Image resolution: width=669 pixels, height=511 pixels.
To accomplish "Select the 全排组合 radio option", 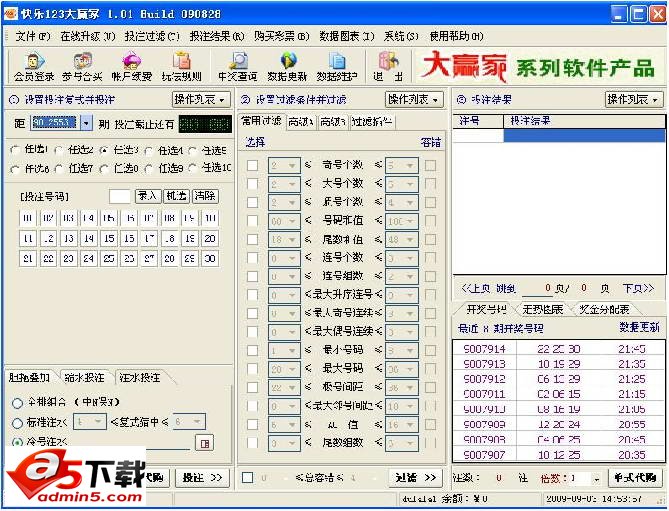I will pyautogui.click(x=17, y=403).
